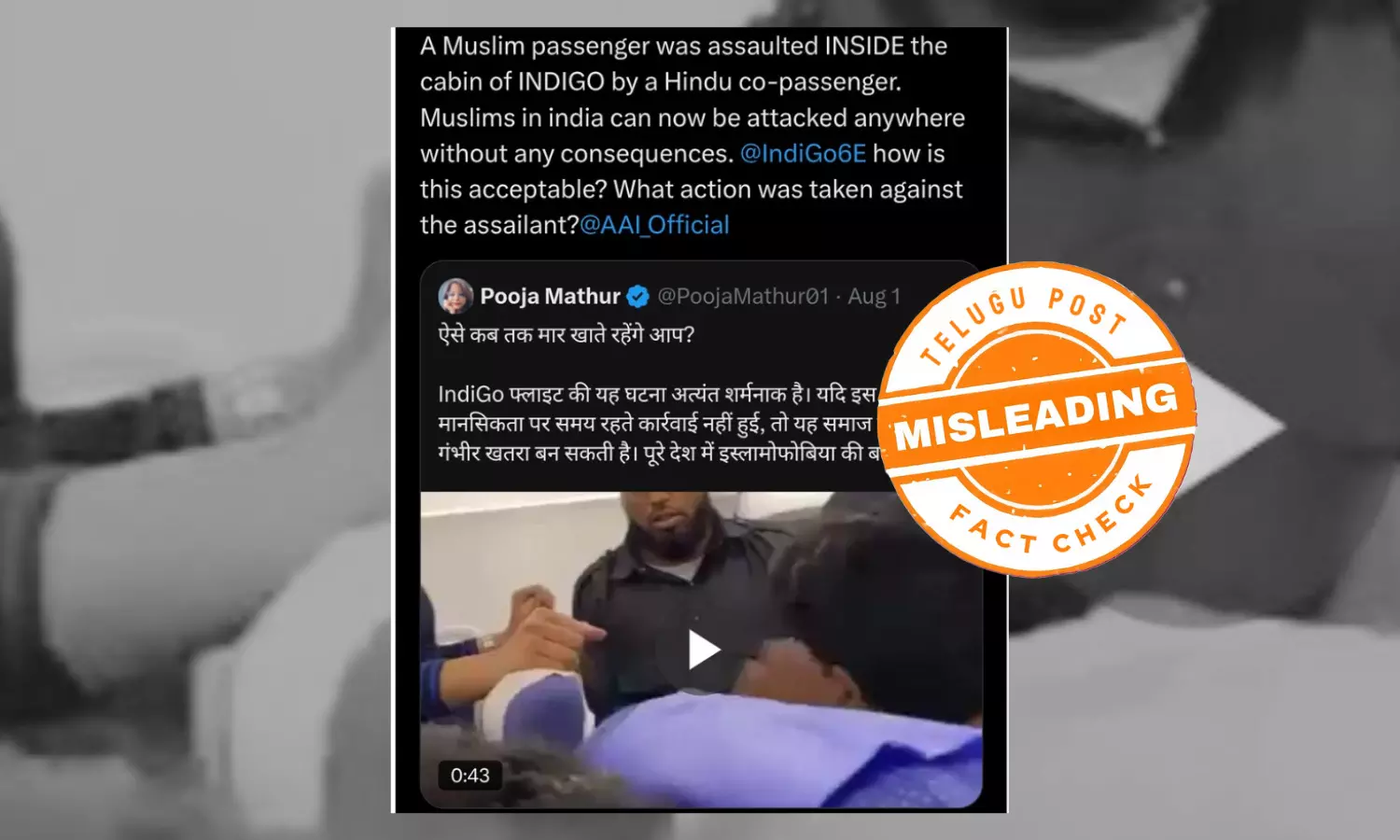Open Pooja Mathur's profile avatar
The width and height of the screenshot is (1400, 840).
click(455, 296)
